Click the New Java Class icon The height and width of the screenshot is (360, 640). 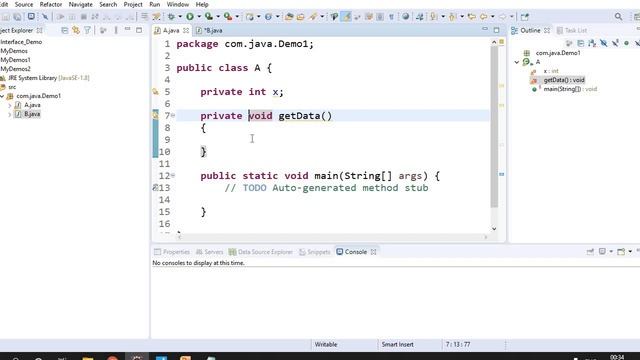click(x=268, y=17)
